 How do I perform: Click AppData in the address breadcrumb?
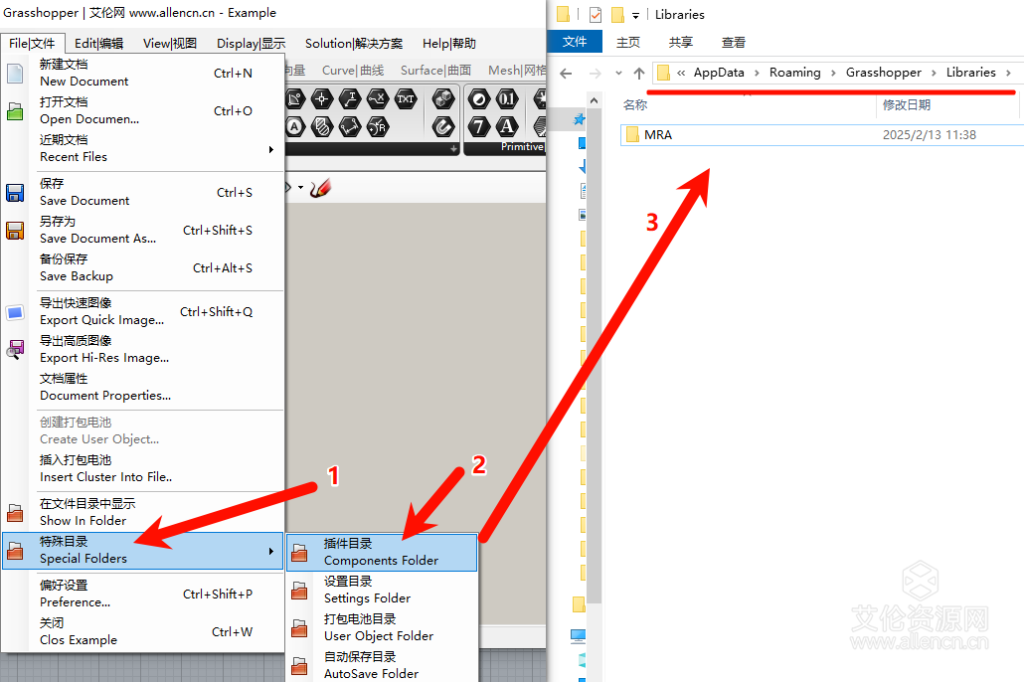click(719, 73)
